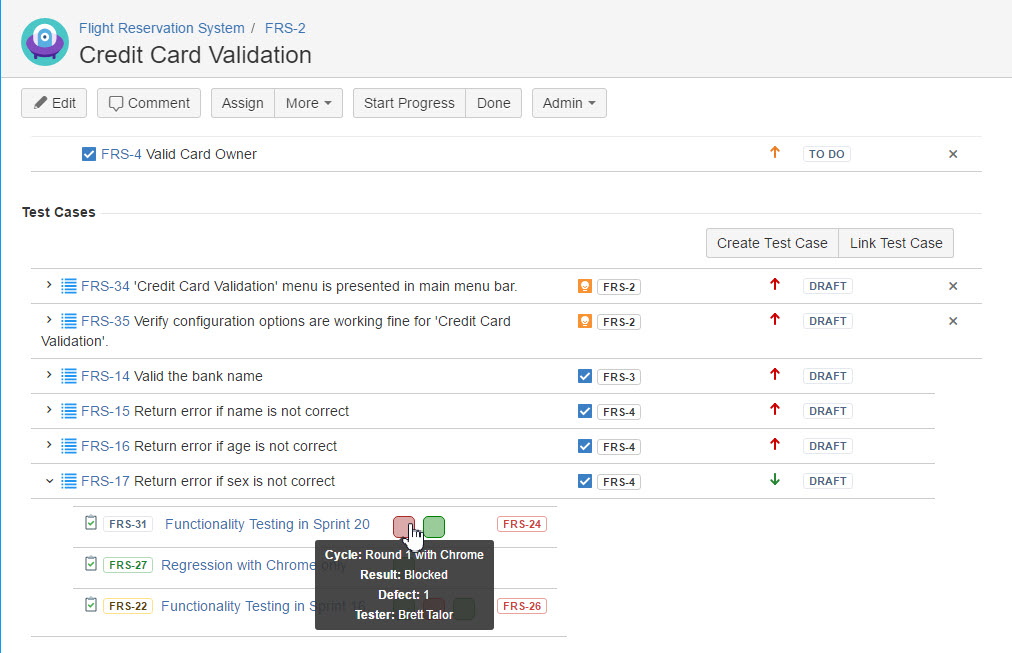Image resolution: width=1012 pixels, height=653 pixels.
Task: Click the Flight Reservation System project avatar
Action: pos(45,42)
